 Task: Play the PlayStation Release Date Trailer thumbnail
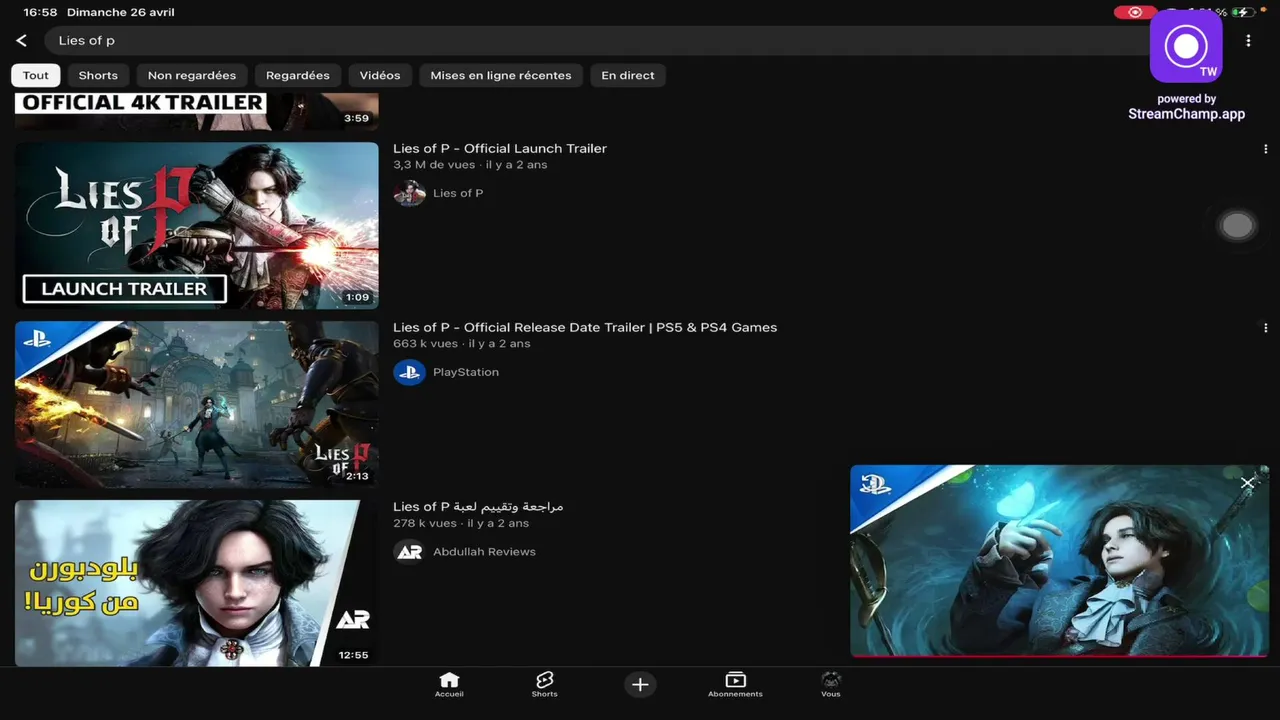[x=197, y=404]
